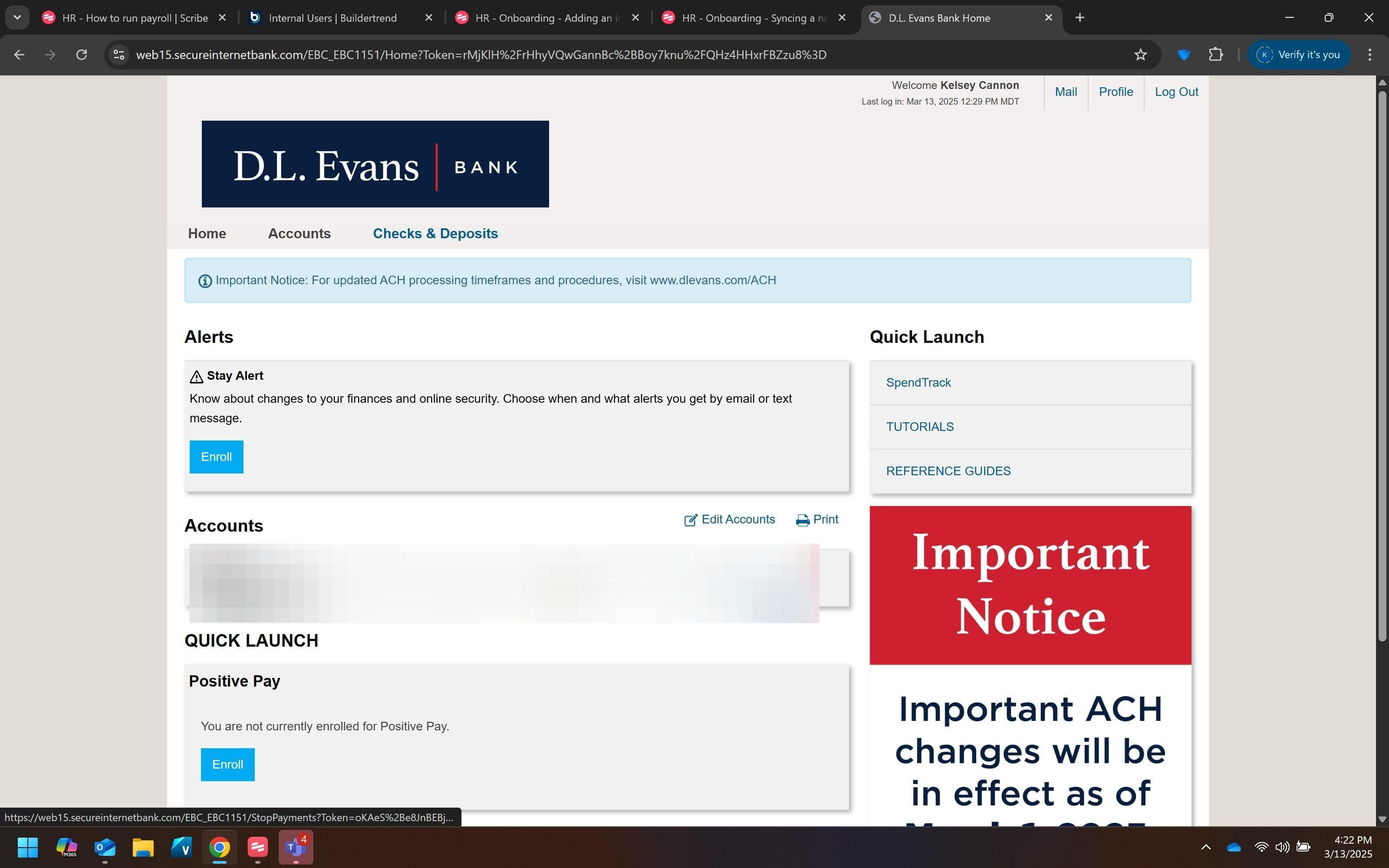Open the Checks & Deposits menu

click(x=435, y=233)
